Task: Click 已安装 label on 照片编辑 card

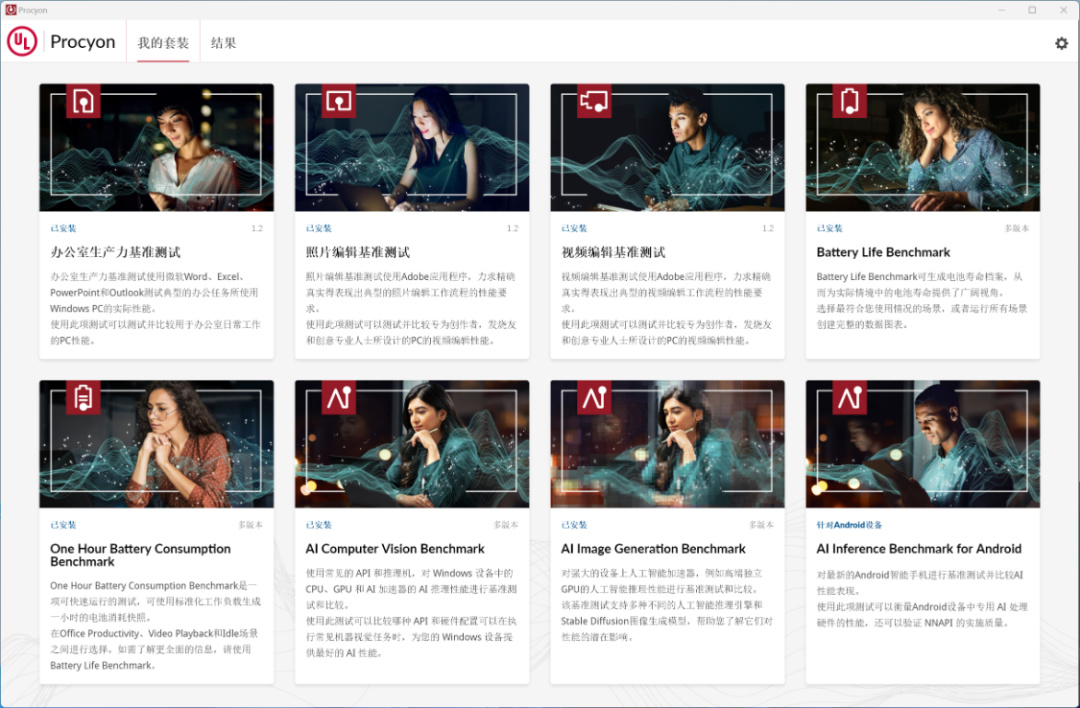Action: pos(319,228)
